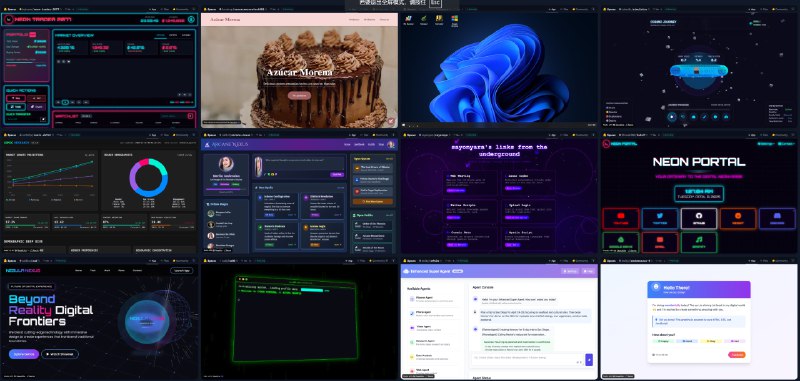The image size is (800, 381).
Task: Open the Reddit tile in Neon Portal
Action: pos(738,218)
